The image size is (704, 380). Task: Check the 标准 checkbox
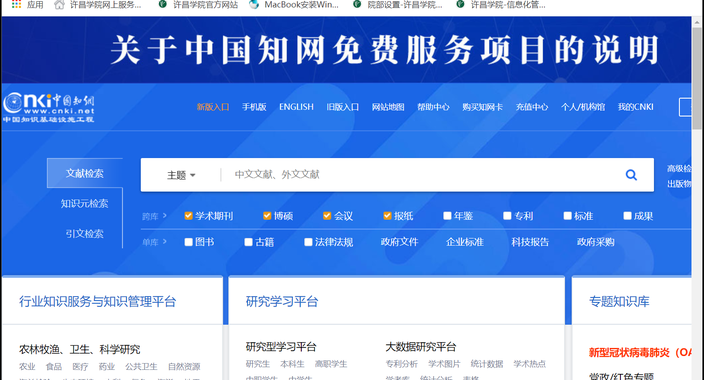pyautogui.click(x=568, y=216)
